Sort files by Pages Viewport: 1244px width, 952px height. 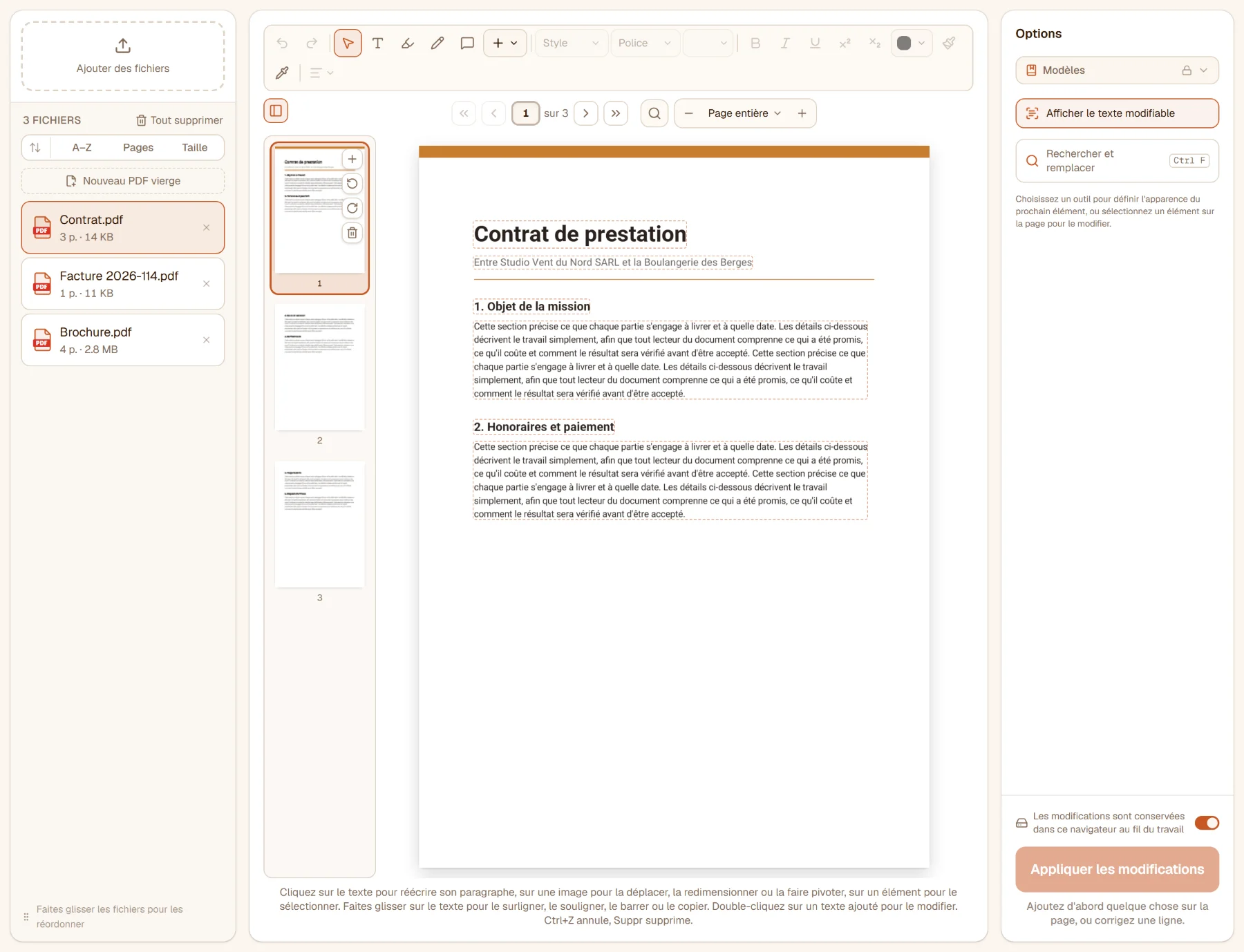(138, 148)
